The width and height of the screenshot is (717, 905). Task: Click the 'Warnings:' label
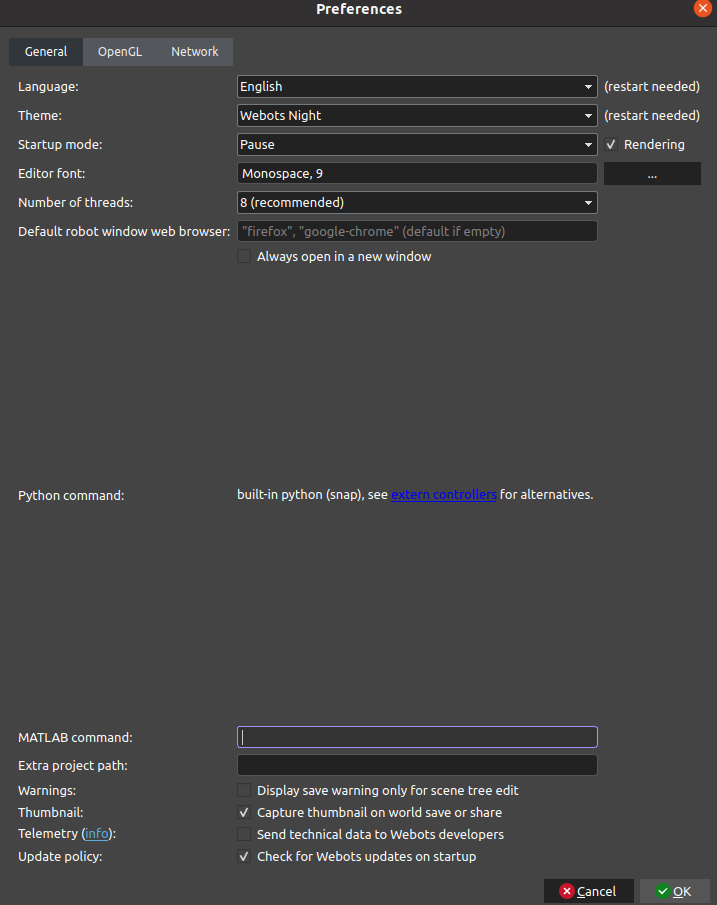pyautogui.click(x=47, y=790)
